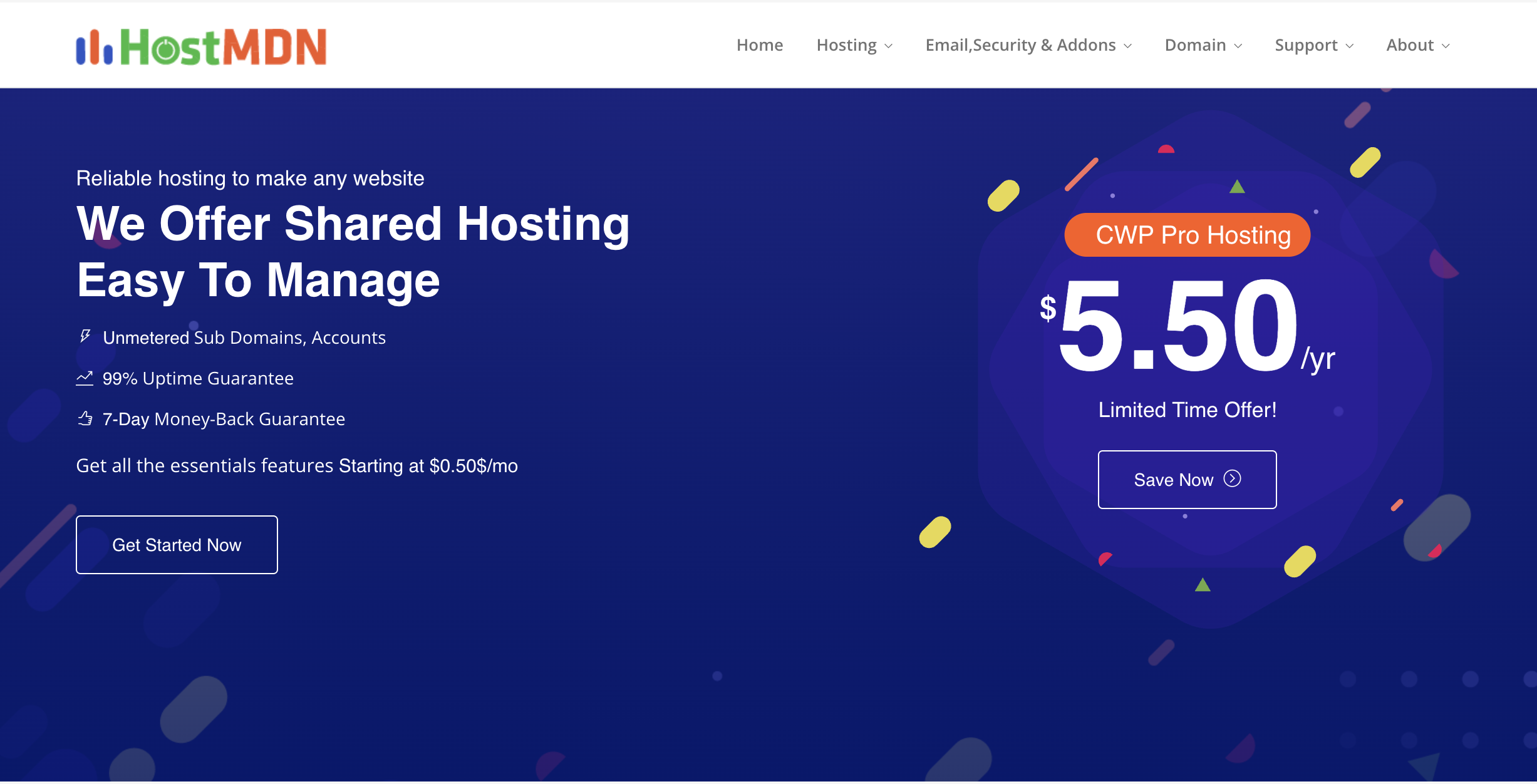1537x784 pixels.
Task: Click the Limited Time Offer text
Action: pyautogui.click(x=1187, y=410)
